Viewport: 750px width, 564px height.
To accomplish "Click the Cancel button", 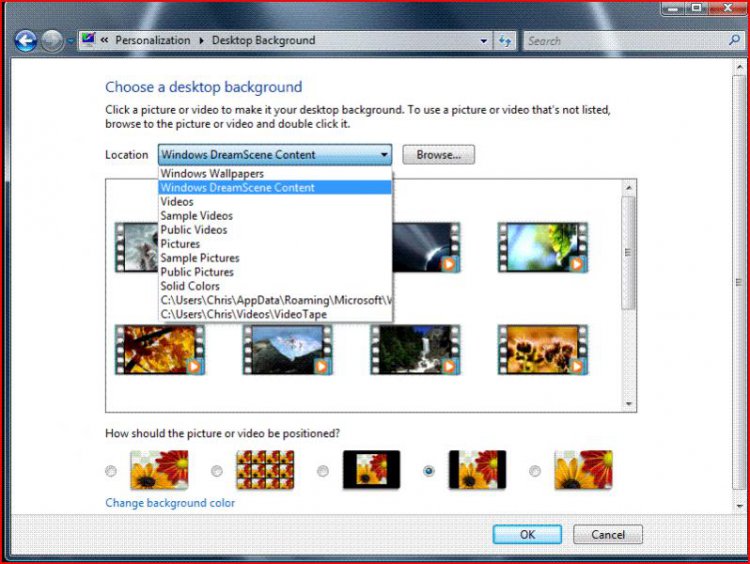I will (x=607, y=534).
